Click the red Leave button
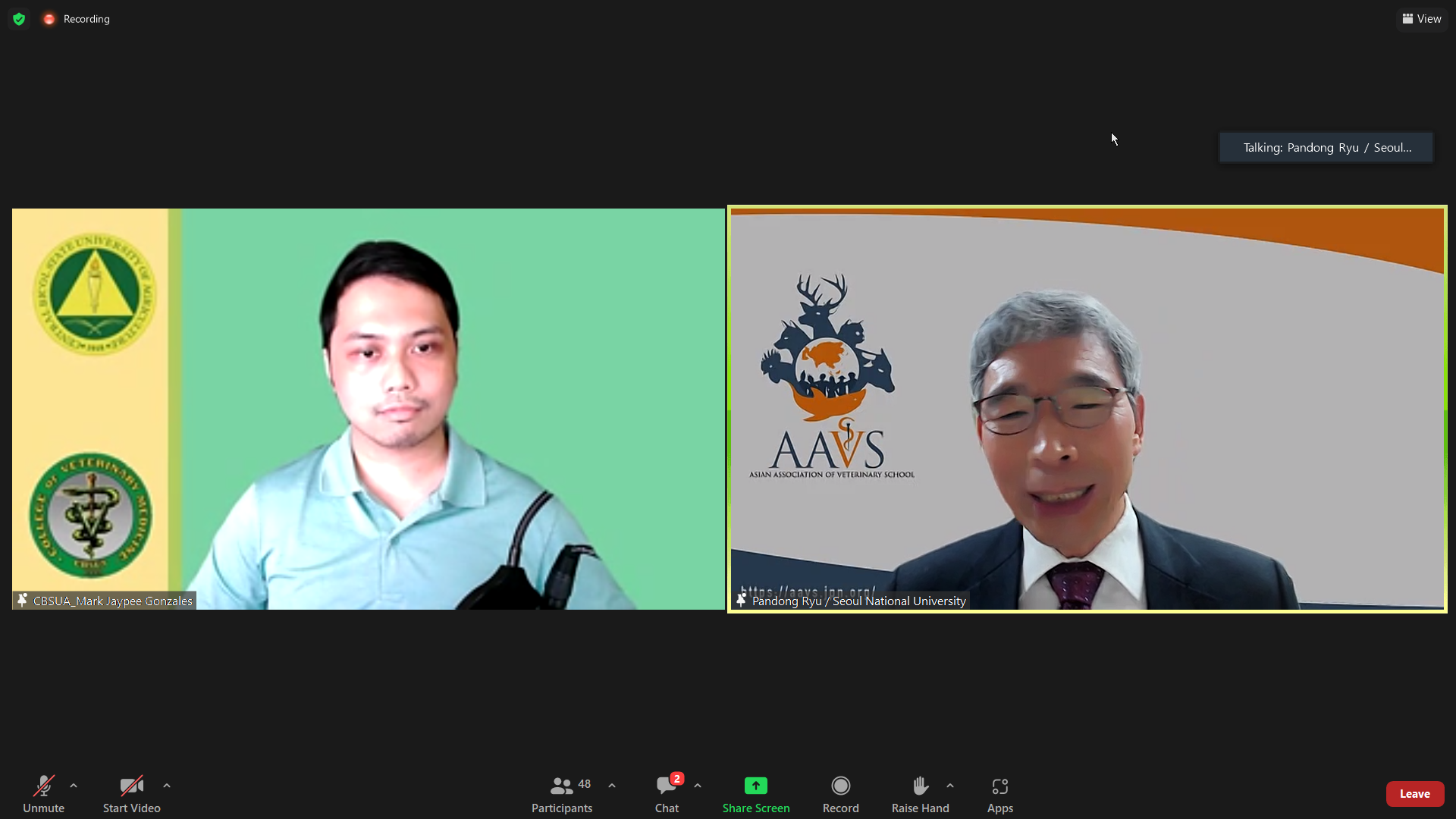The image size is (1456, 819). click(x=1414, y=794)
